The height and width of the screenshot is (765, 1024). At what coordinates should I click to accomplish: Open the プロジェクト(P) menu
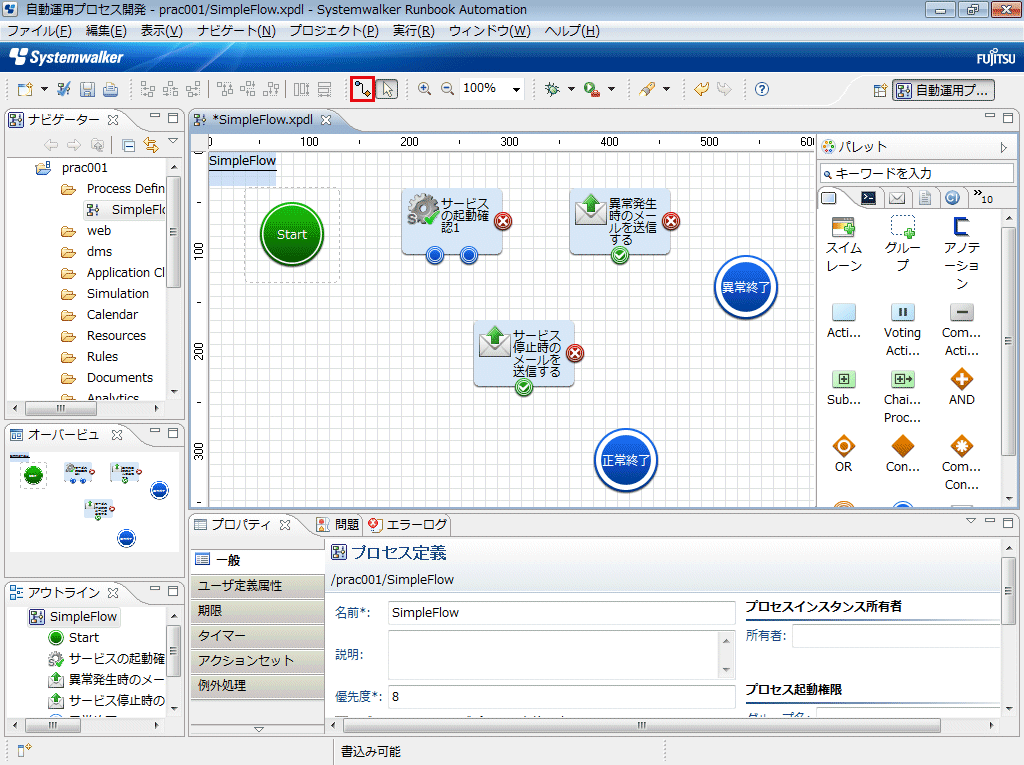pos(333,31)
